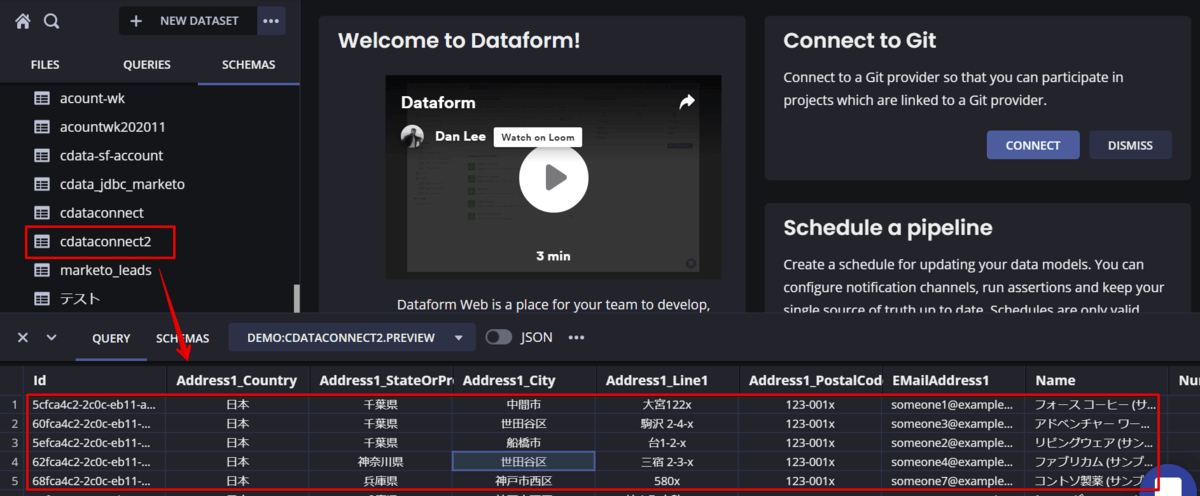Open the more options dots beside JSON
Image resolution: width=1200 pixels, height=496 pixels.
576,337
